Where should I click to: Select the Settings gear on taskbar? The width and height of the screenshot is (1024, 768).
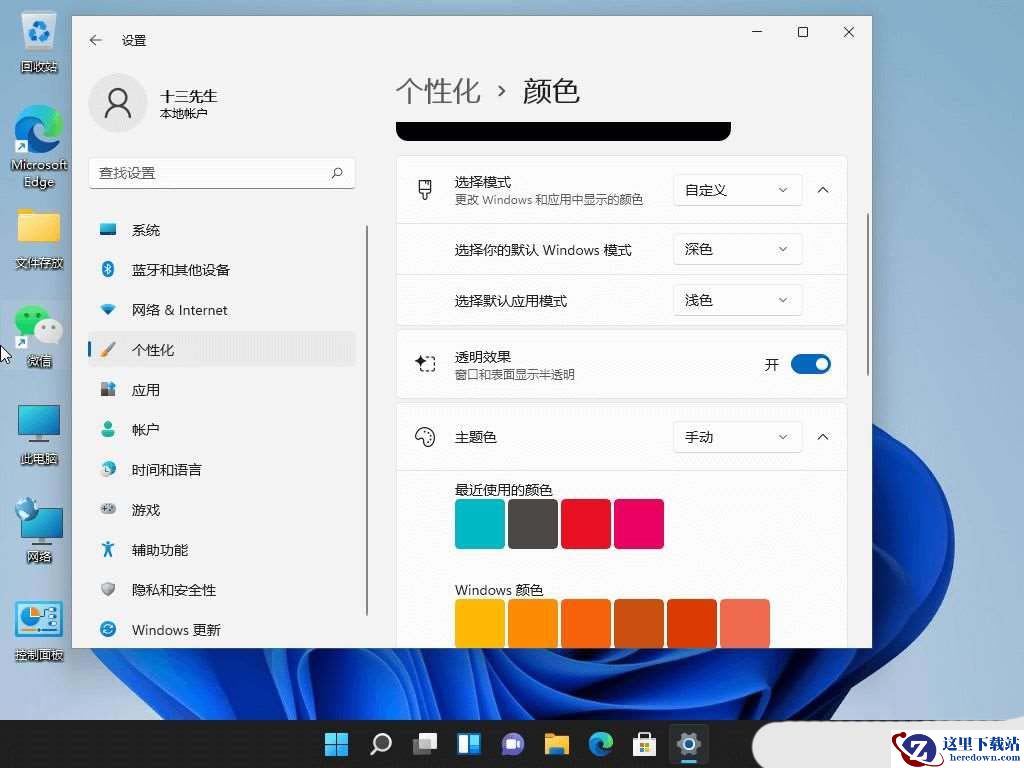coord(688,744)
